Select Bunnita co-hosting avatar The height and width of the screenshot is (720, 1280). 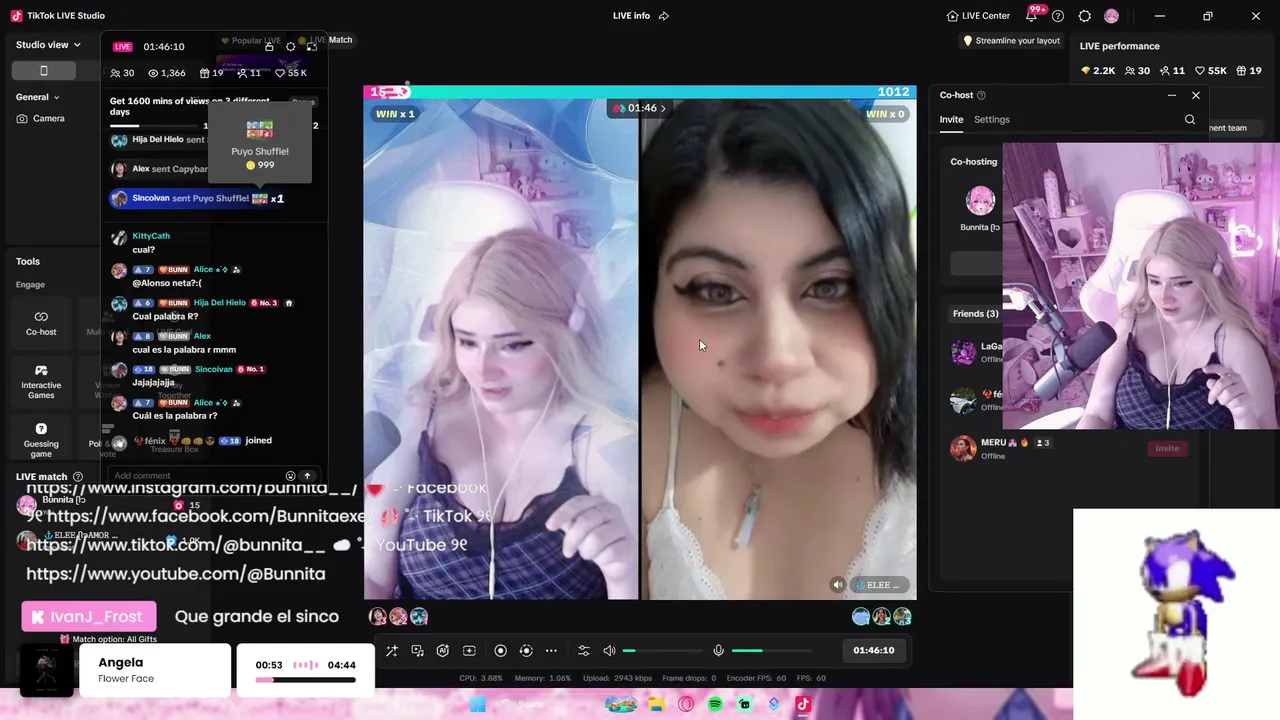tap(980, 200)
